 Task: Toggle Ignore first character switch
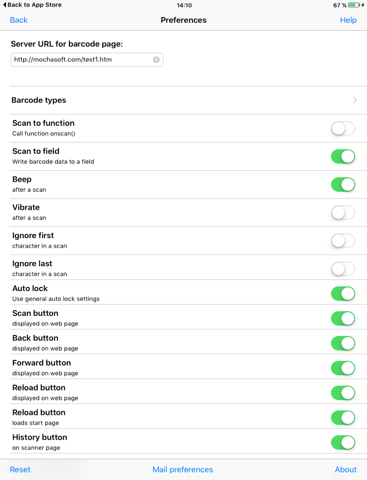[x=343, y=240]
